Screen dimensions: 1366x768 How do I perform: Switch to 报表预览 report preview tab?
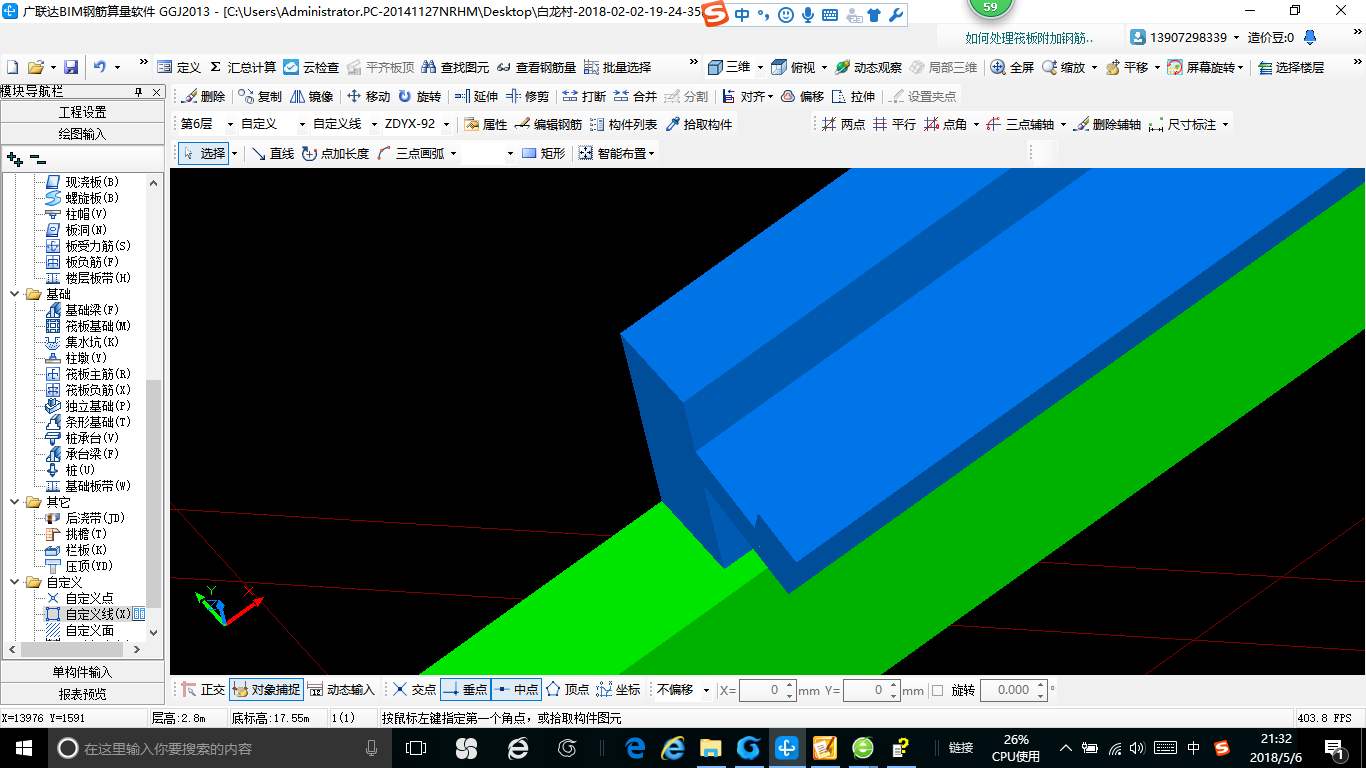pos(82,693)
